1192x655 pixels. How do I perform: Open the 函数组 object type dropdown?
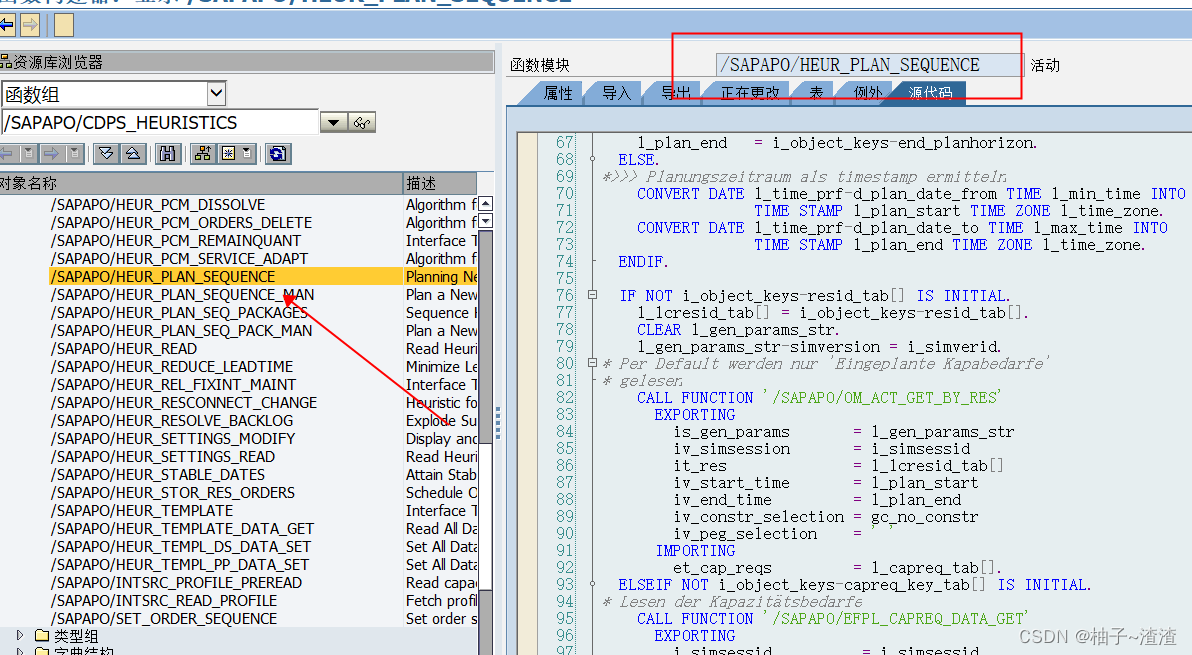(x=217, y=93)
